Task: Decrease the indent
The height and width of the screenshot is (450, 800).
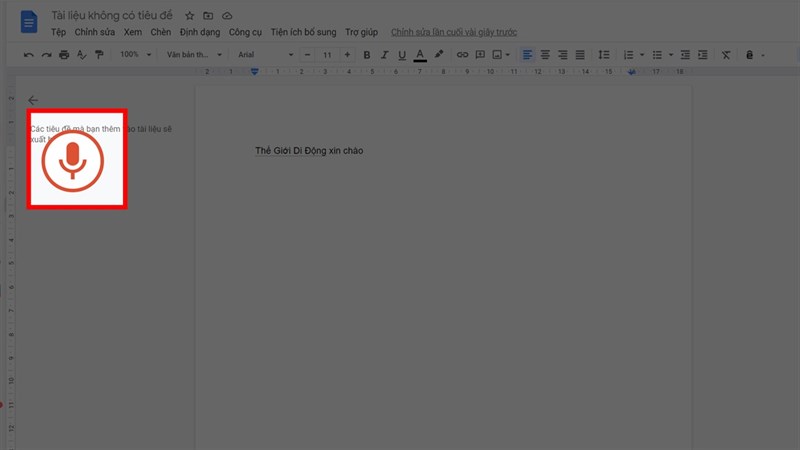Action: 685,55
